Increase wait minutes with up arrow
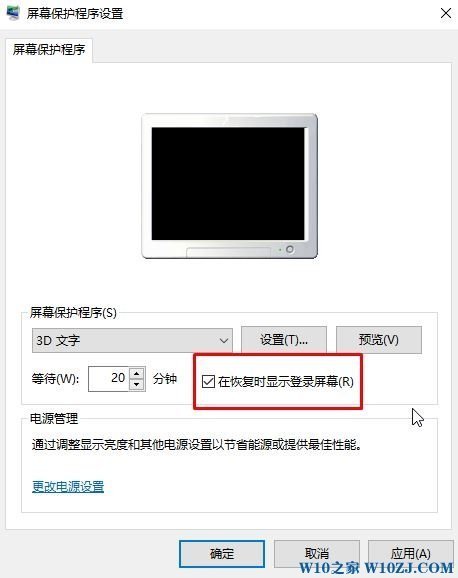458x578 pixels. click(x=137, y=373)
